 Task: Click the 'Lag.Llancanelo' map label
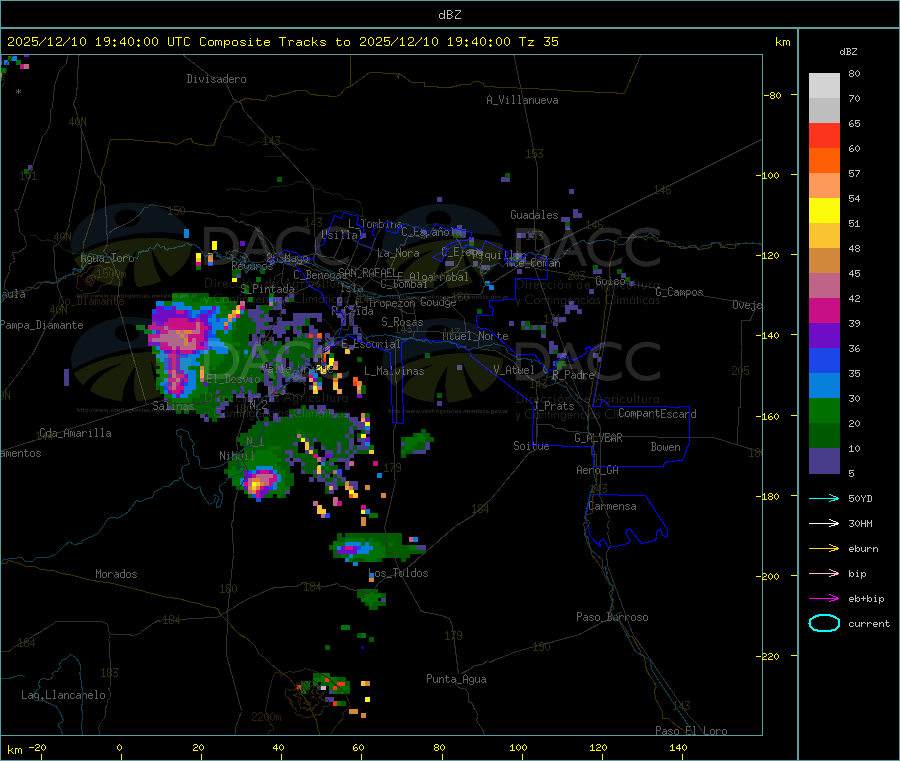(x=63, y=695)
